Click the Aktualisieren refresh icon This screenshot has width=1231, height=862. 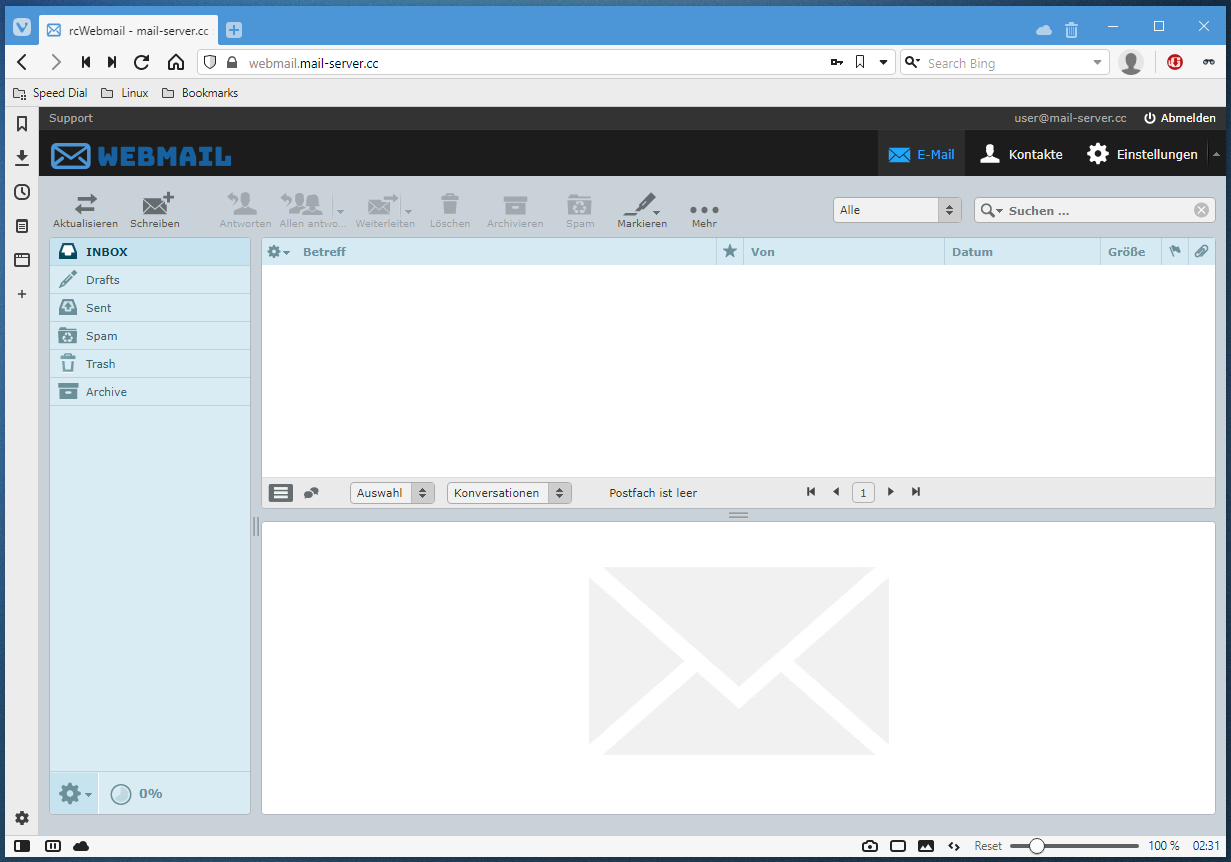[x=85, y=205]
